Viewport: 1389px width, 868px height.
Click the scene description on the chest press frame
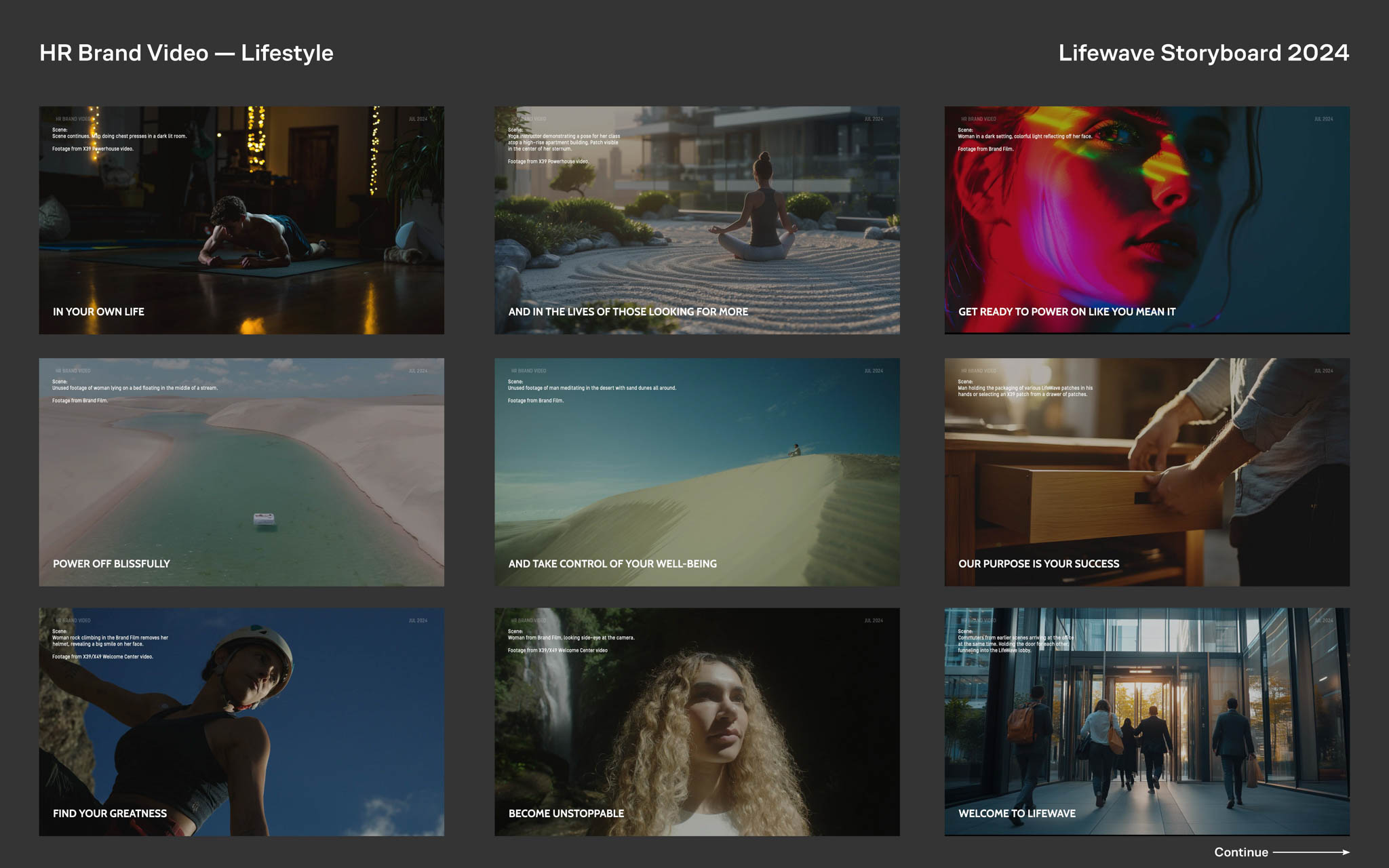(x=119, y=136)
